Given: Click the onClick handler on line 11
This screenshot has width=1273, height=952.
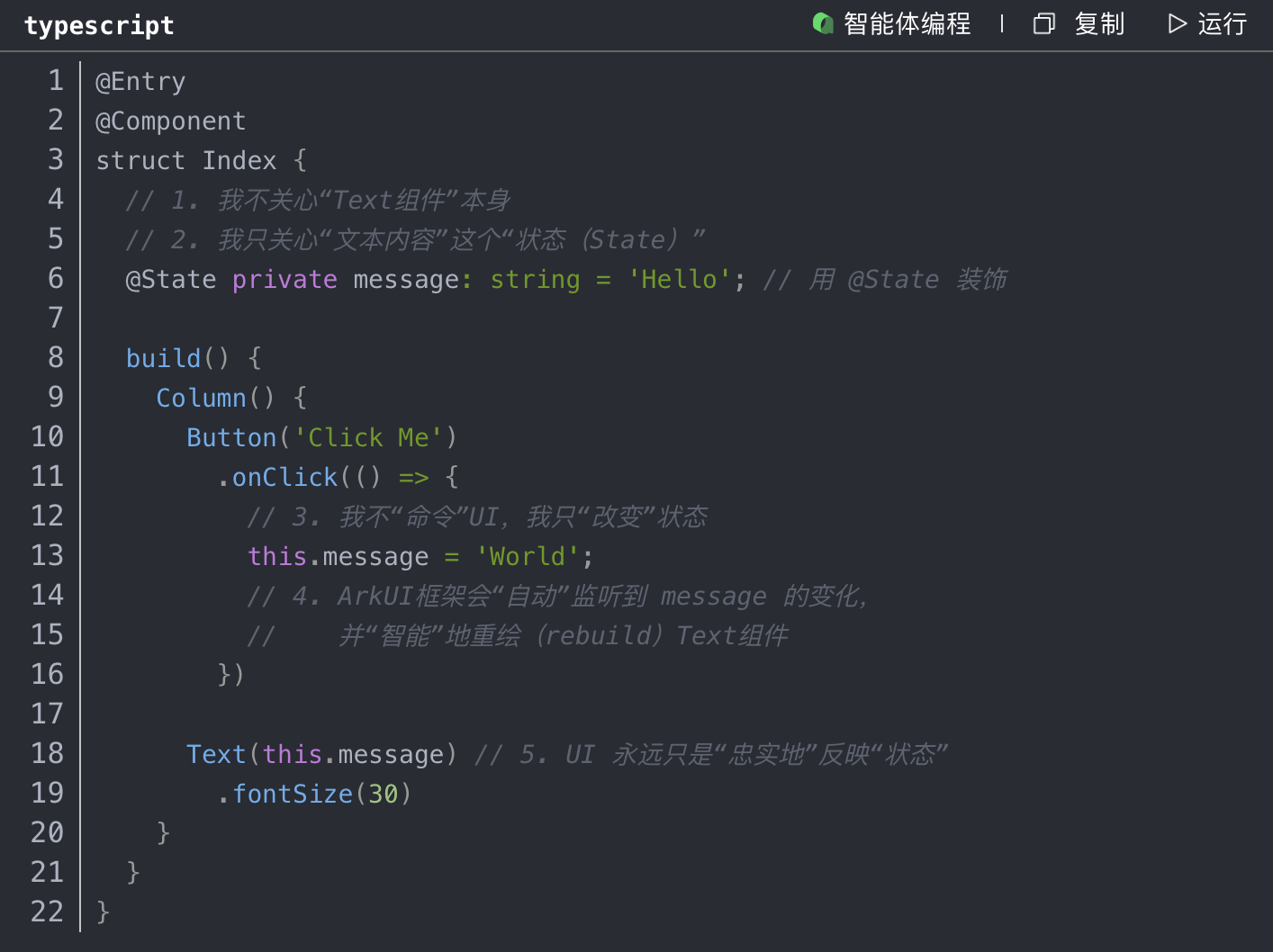Looking at the screenshot, I should click(283, 476).
